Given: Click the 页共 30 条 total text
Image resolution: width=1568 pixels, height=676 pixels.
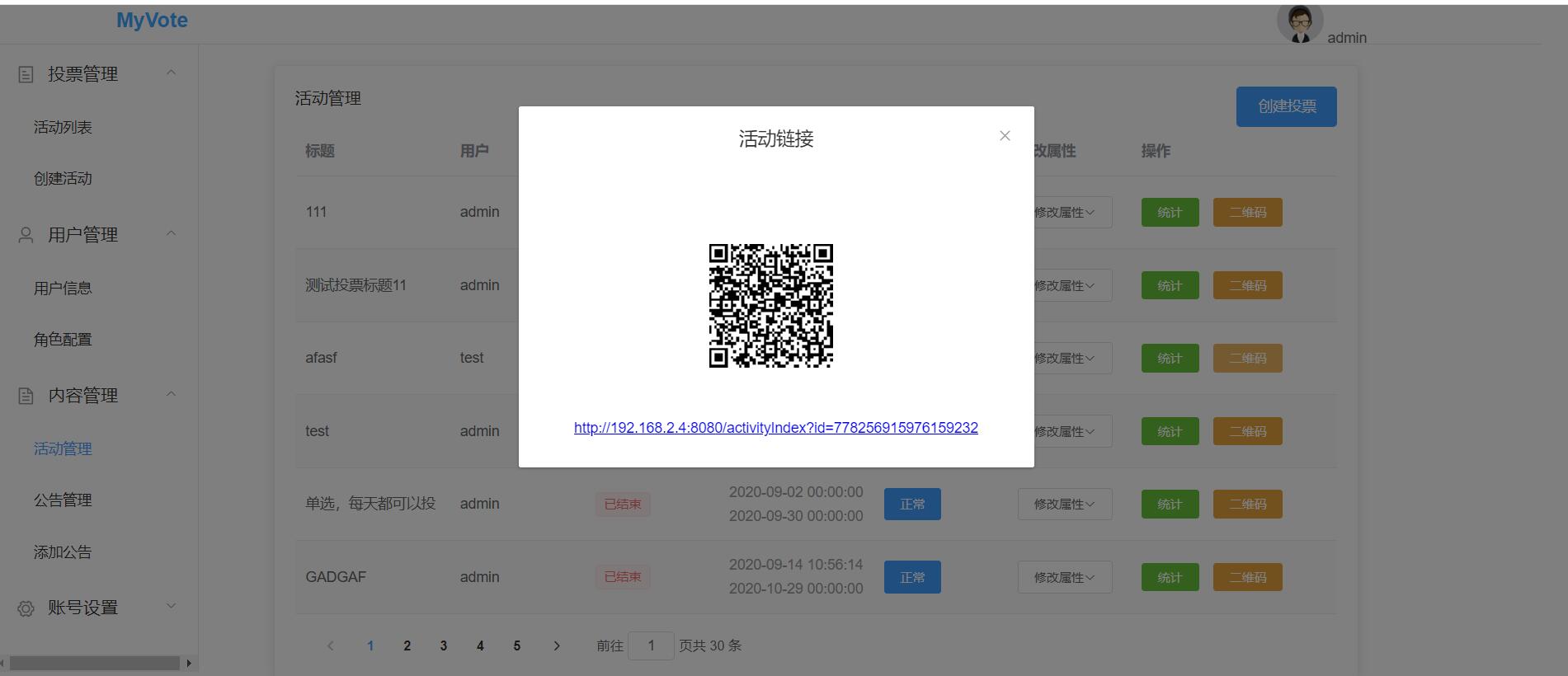Looking at the screenshot, I should coord(710,645).
